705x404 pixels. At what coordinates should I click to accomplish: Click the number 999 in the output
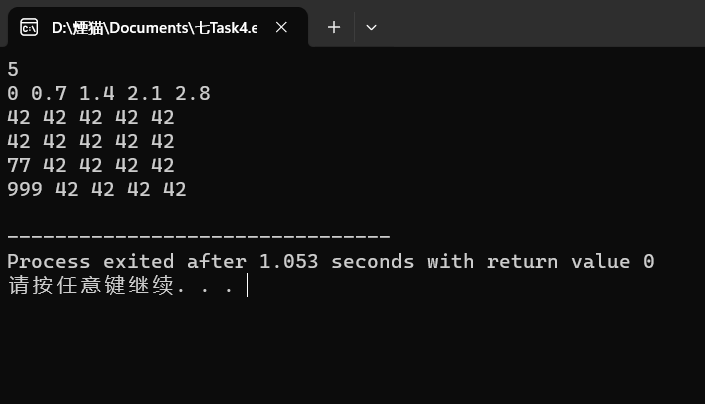point(25,189)
